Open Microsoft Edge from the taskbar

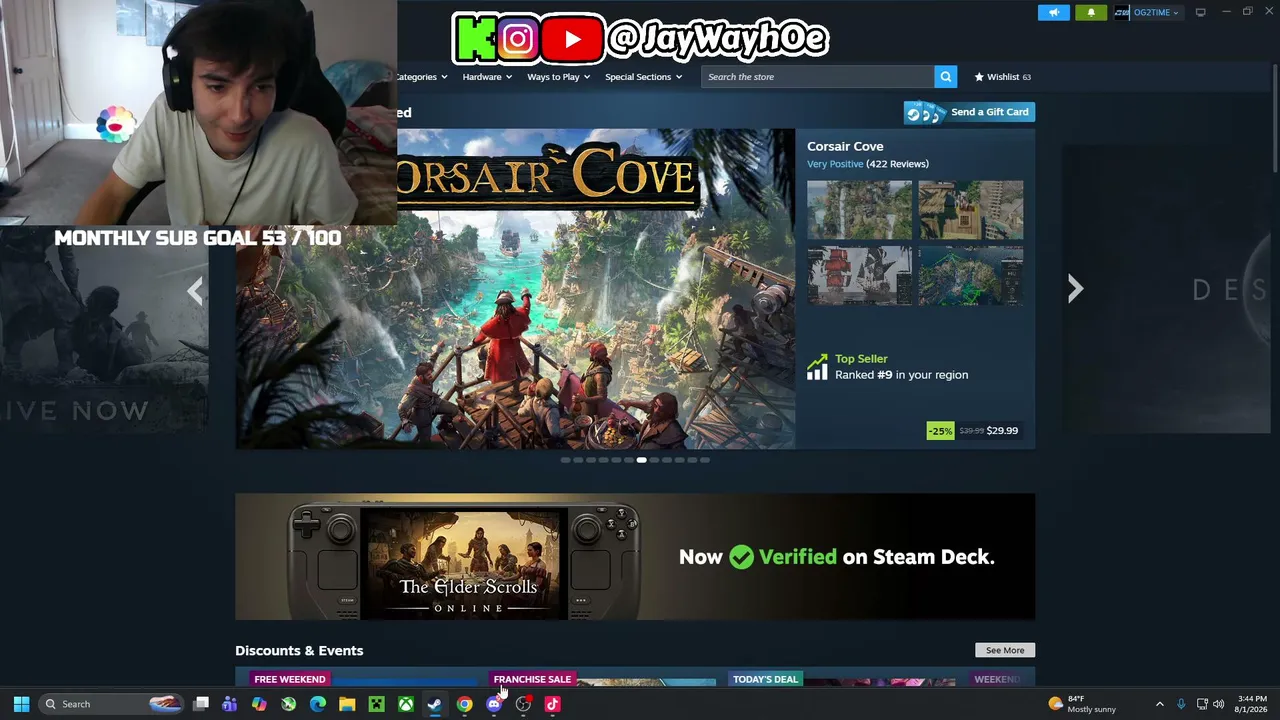(x=318, y=704)
